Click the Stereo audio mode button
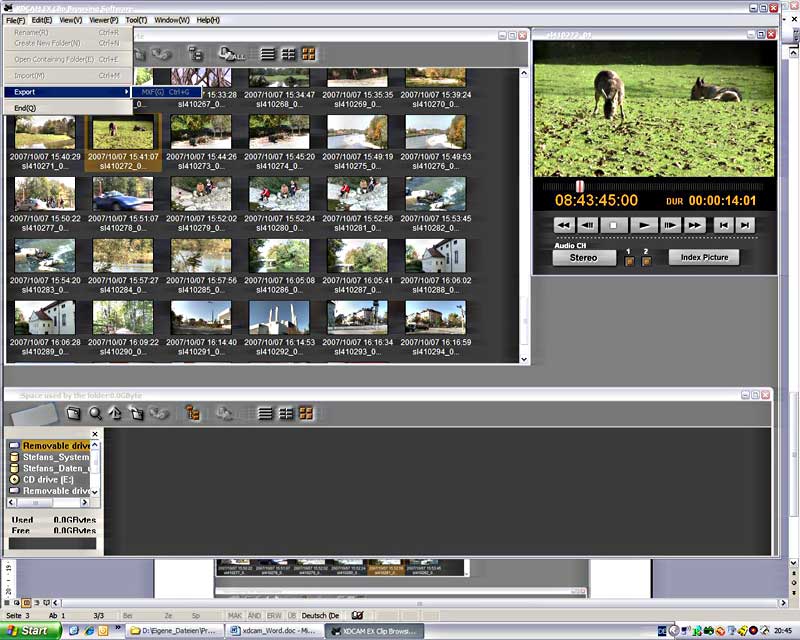This screenshot has height=640, width=800. pos(583,258)
